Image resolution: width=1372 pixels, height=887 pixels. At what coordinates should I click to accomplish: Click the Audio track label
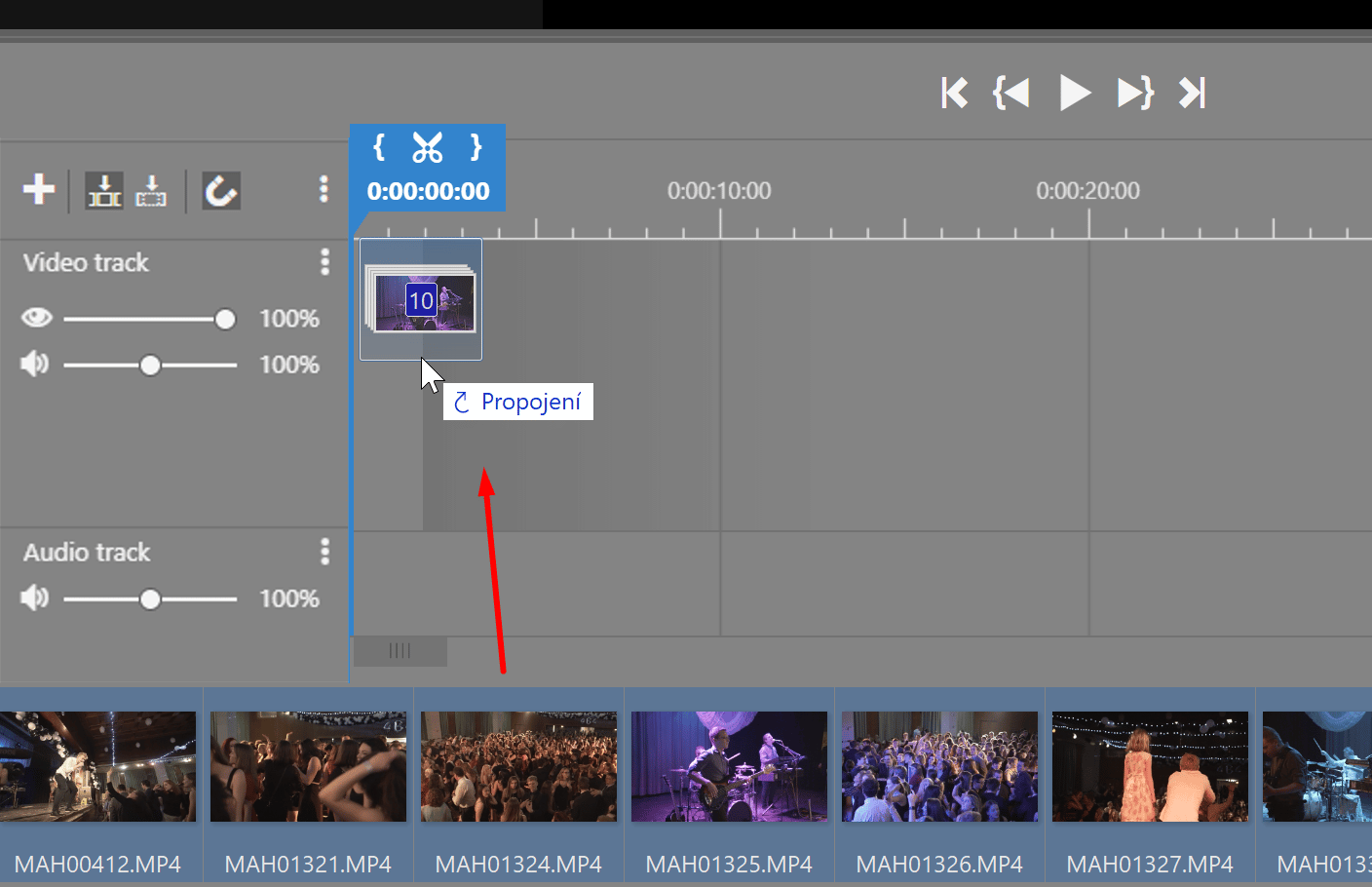(87, 552)
